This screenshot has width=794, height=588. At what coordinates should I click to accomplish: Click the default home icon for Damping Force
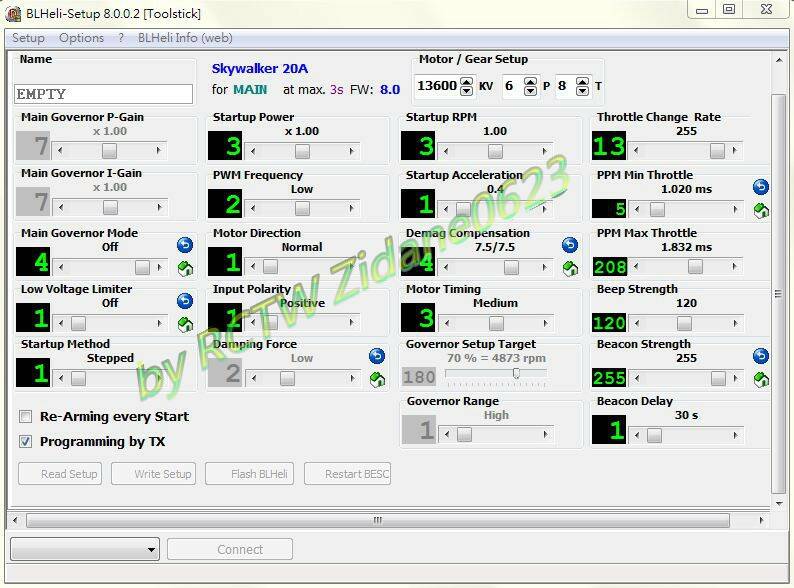[x=377, y=379]
